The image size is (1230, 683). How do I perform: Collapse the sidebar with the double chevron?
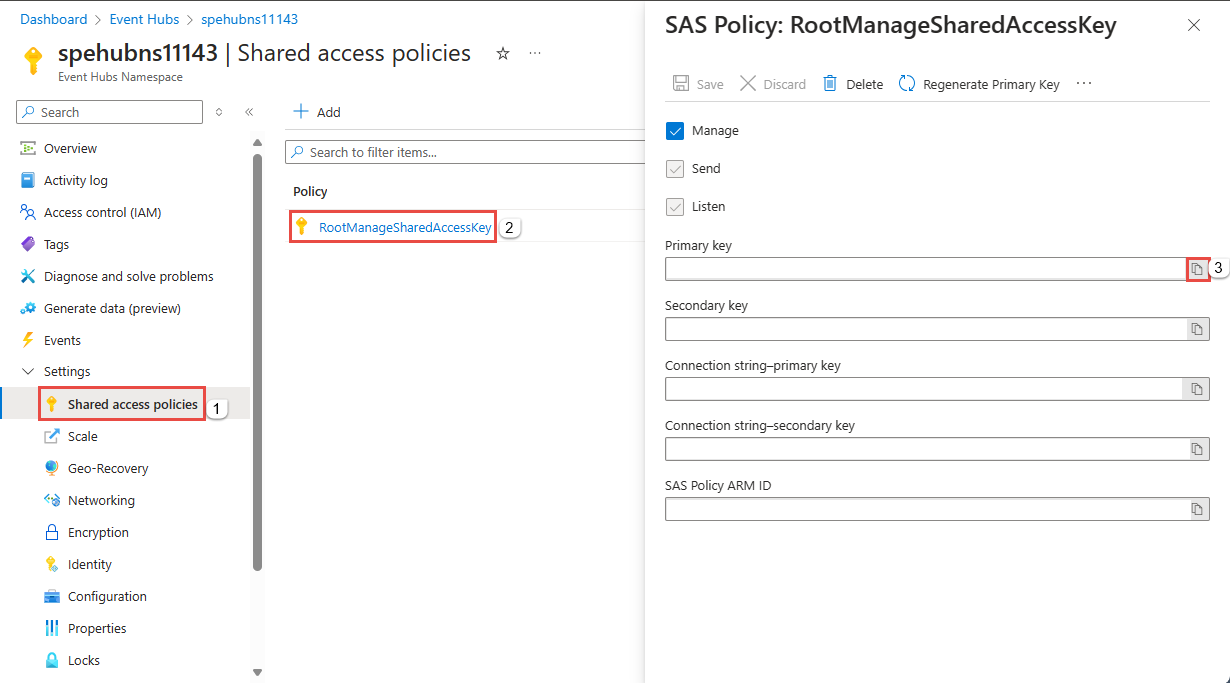[249, 112]
